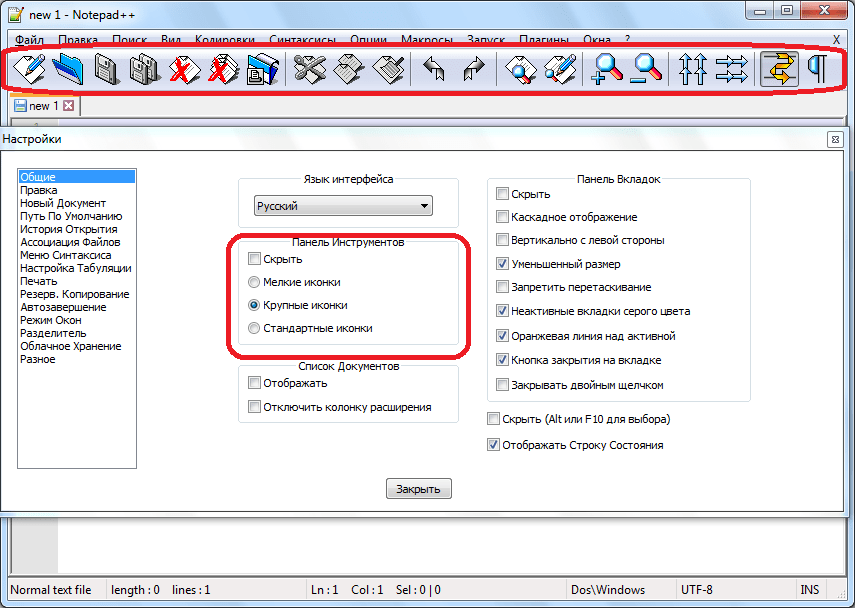This screenshot has height=608, width=855.
Task: Click the Open file folder icon
Action: pyautogui.click(x=67, y=69)
